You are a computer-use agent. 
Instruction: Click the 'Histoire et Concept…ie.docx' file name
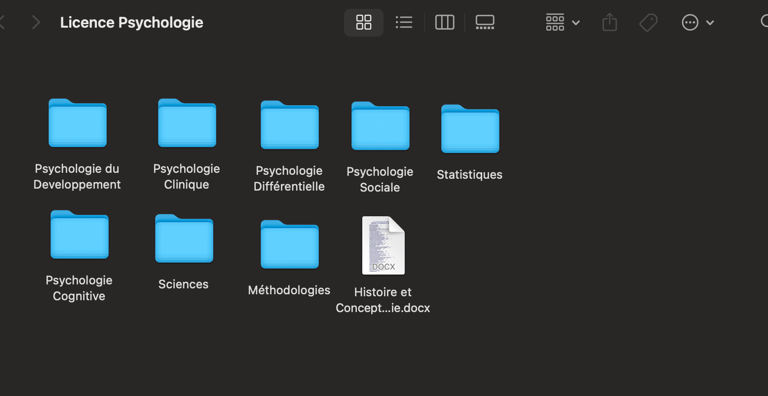pyautogui.click(x=383, y=300)
